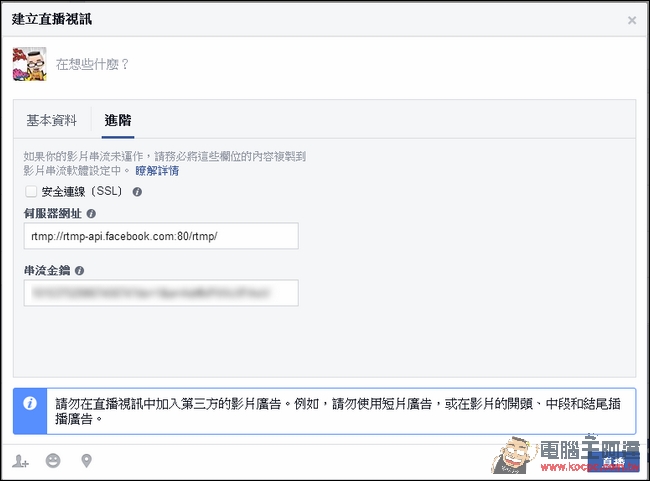Click info icon beside 伺服器網址 label
The width and height of the screenshot is (650, 481).
[x=91, y=214]
